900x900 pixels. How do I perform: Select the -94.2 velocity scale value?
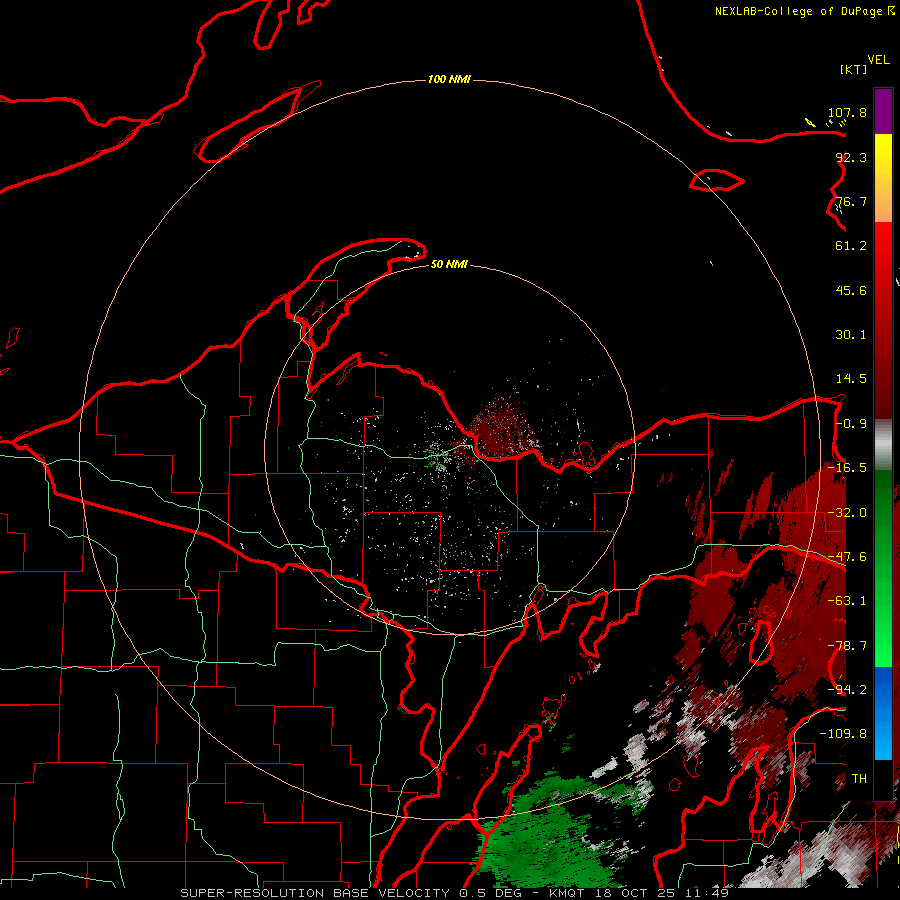coord(847,690)
